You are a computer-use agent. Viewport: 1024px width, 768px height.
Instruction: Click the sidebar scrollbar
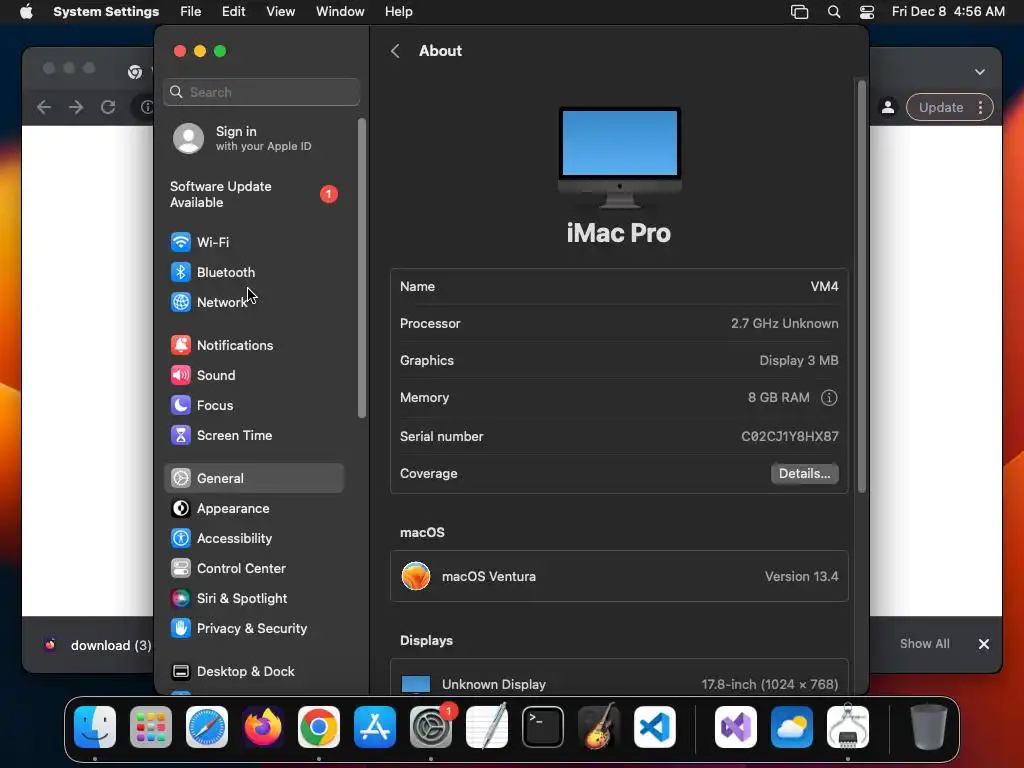[x=362, y=268]
